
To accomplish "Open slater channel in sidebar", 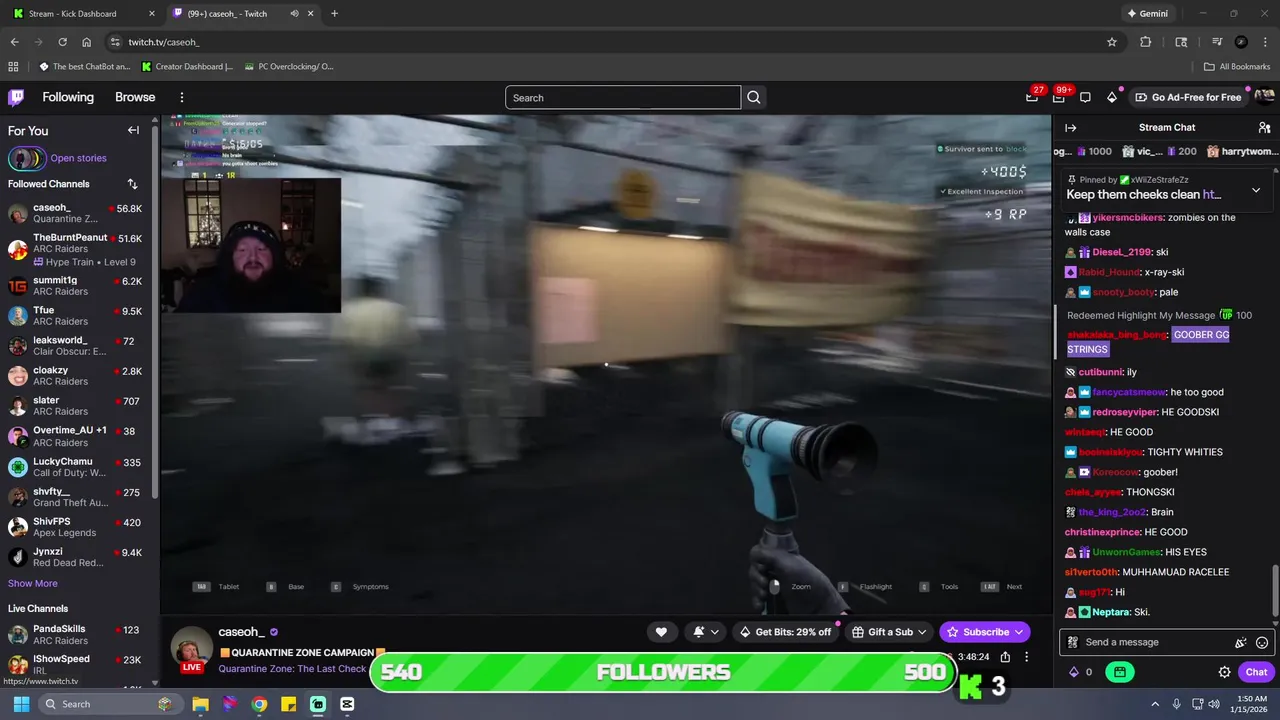I will pos(76,406).
